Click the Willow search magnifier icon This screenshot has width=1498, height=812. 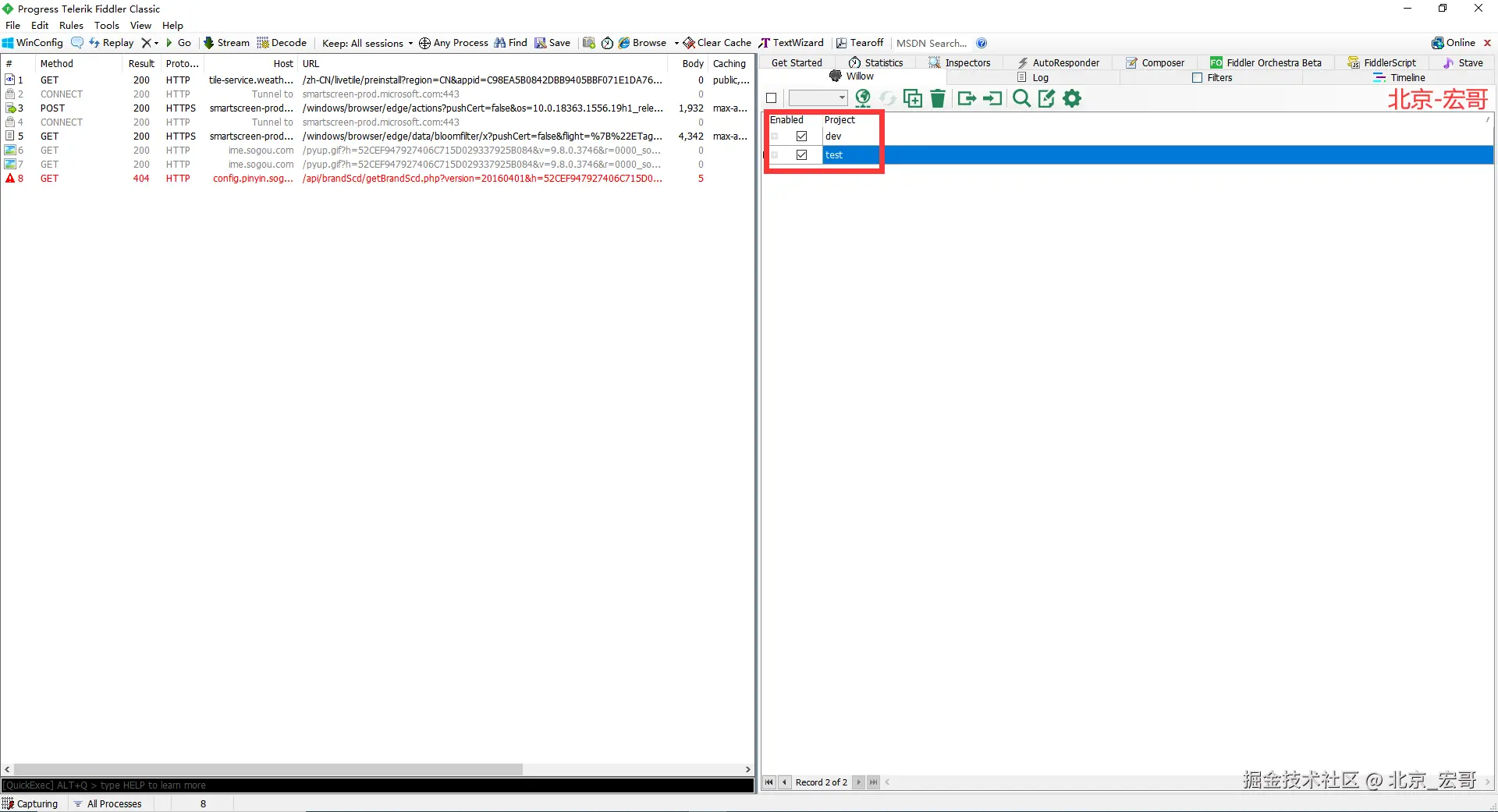(1021, 98)
